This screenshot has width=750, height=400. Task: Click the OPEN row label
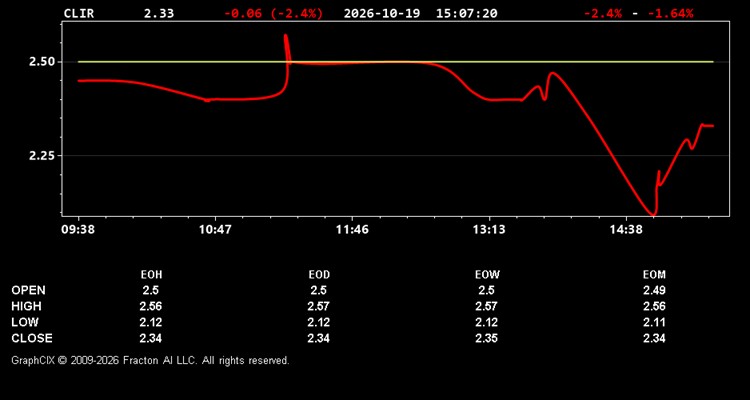[x=29, y=290]
